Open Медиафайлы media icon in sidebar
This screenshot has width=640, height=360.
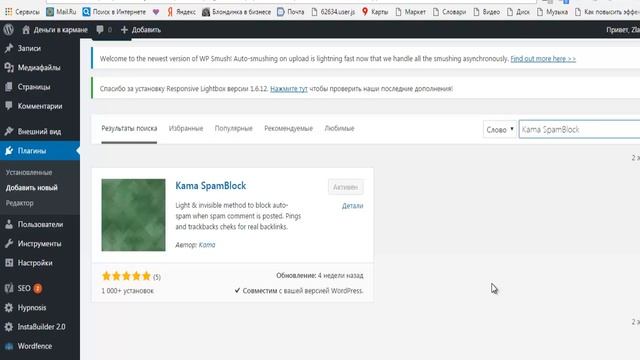pos(9,67)
